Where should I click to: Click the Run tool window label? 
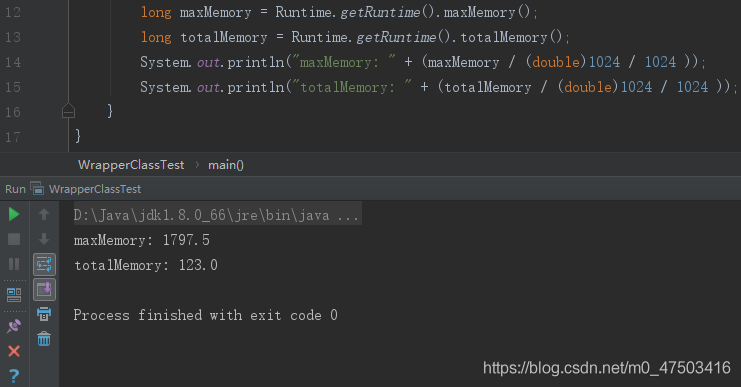click(15, 189)
